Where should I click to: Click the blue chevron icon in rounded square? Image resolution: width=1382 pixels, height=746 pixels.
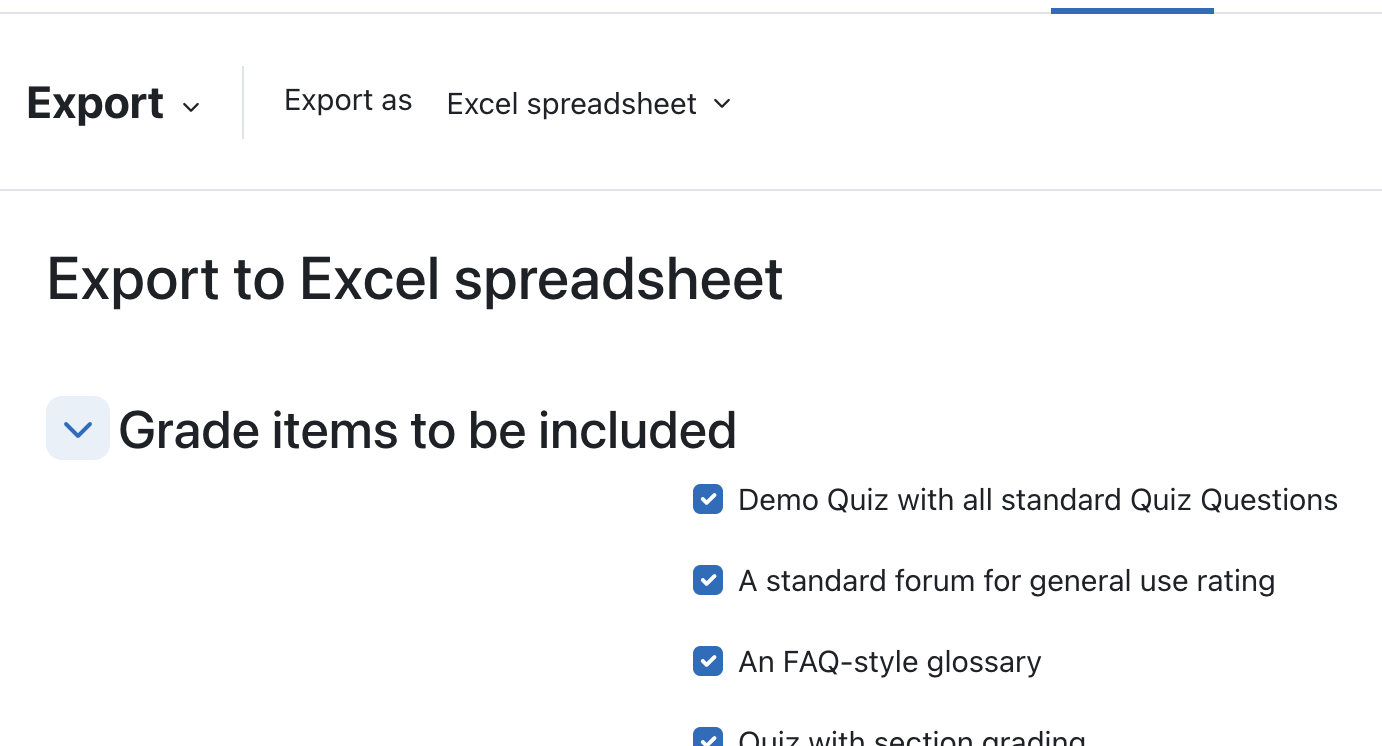[x=78, y=429]
